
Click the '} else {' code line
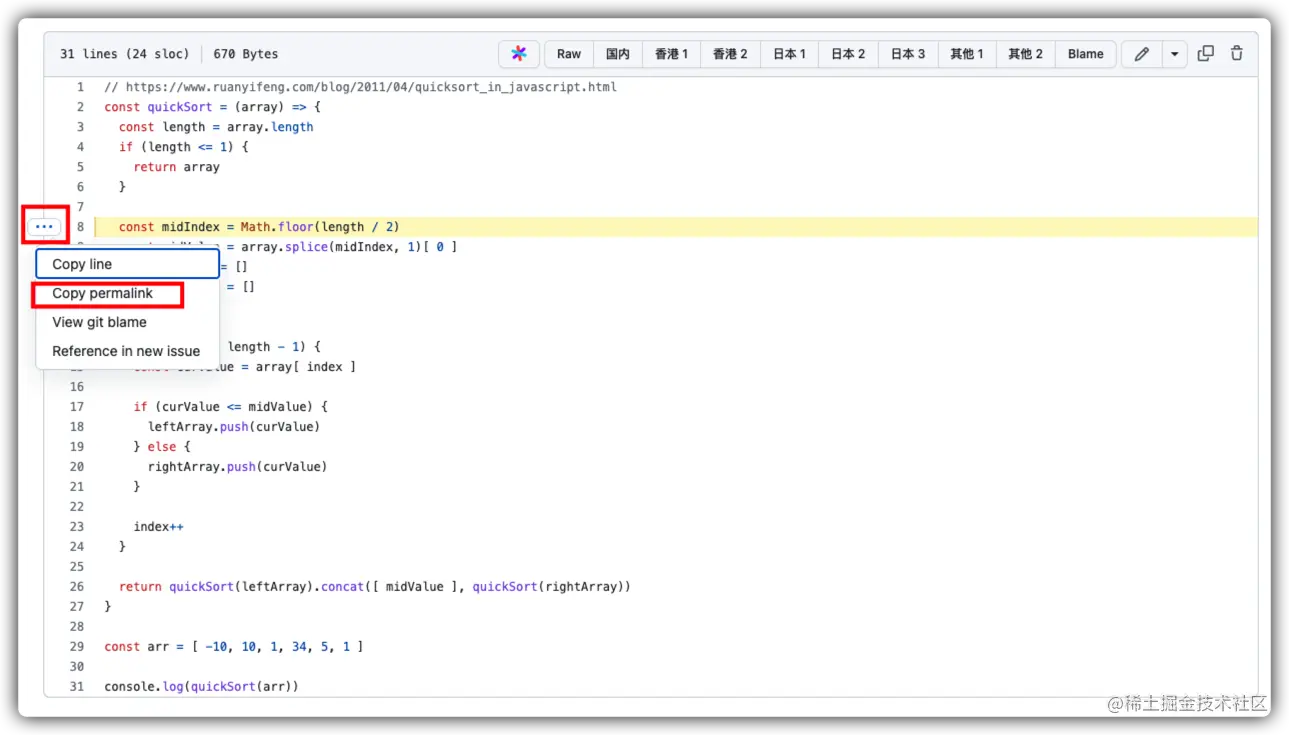162,447
